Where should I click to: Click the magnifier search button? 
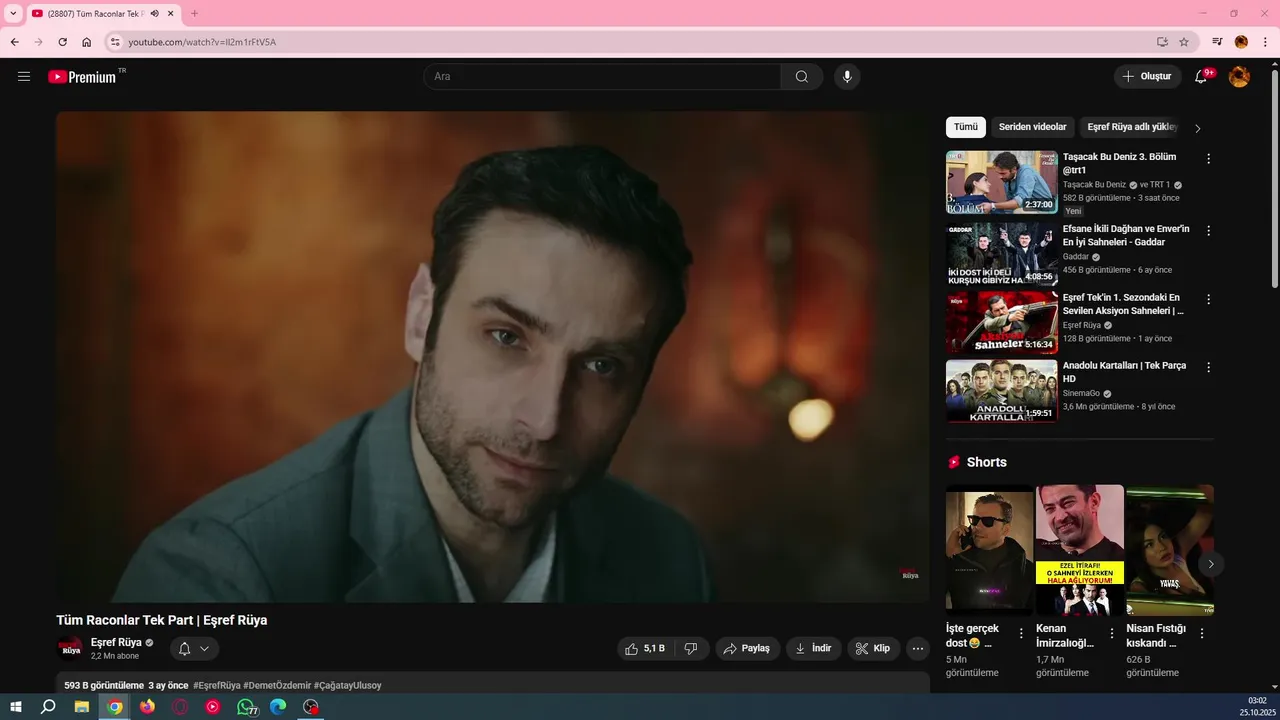pyautogui.click(x=802, y=77)
